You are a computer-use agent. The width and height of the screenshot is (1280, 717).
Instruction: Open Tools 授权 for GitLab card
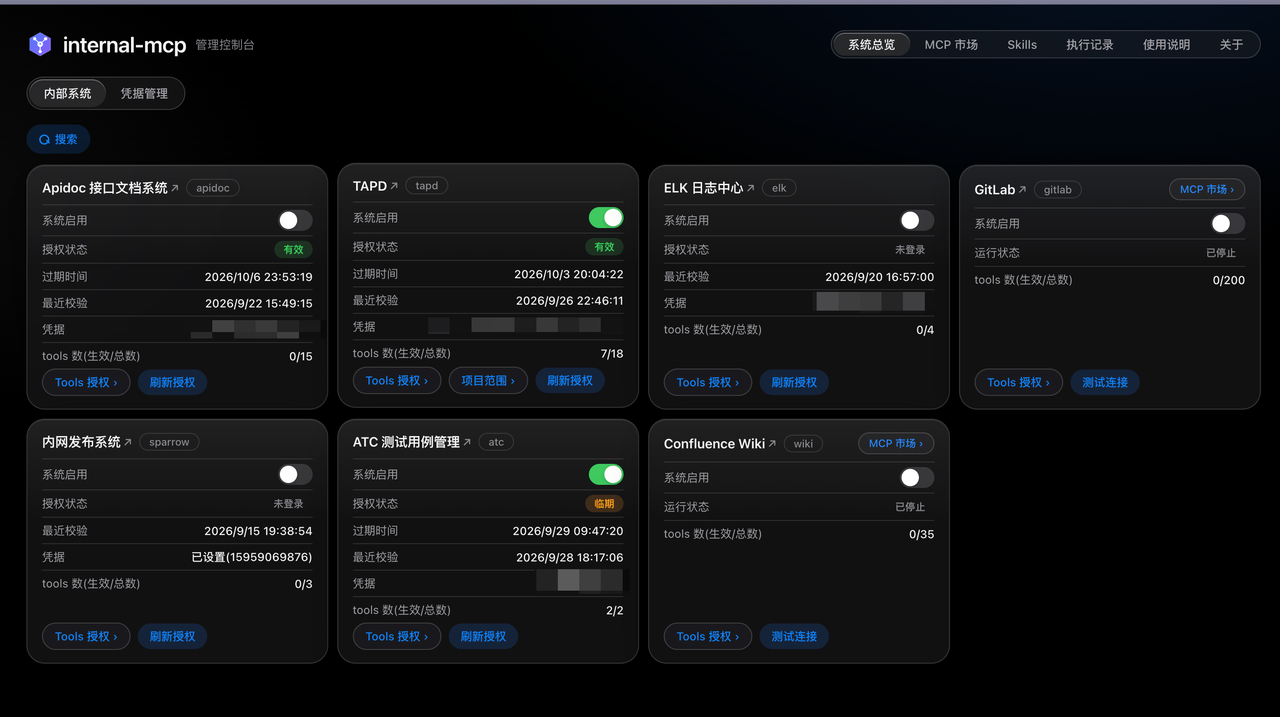point(1019,382)
